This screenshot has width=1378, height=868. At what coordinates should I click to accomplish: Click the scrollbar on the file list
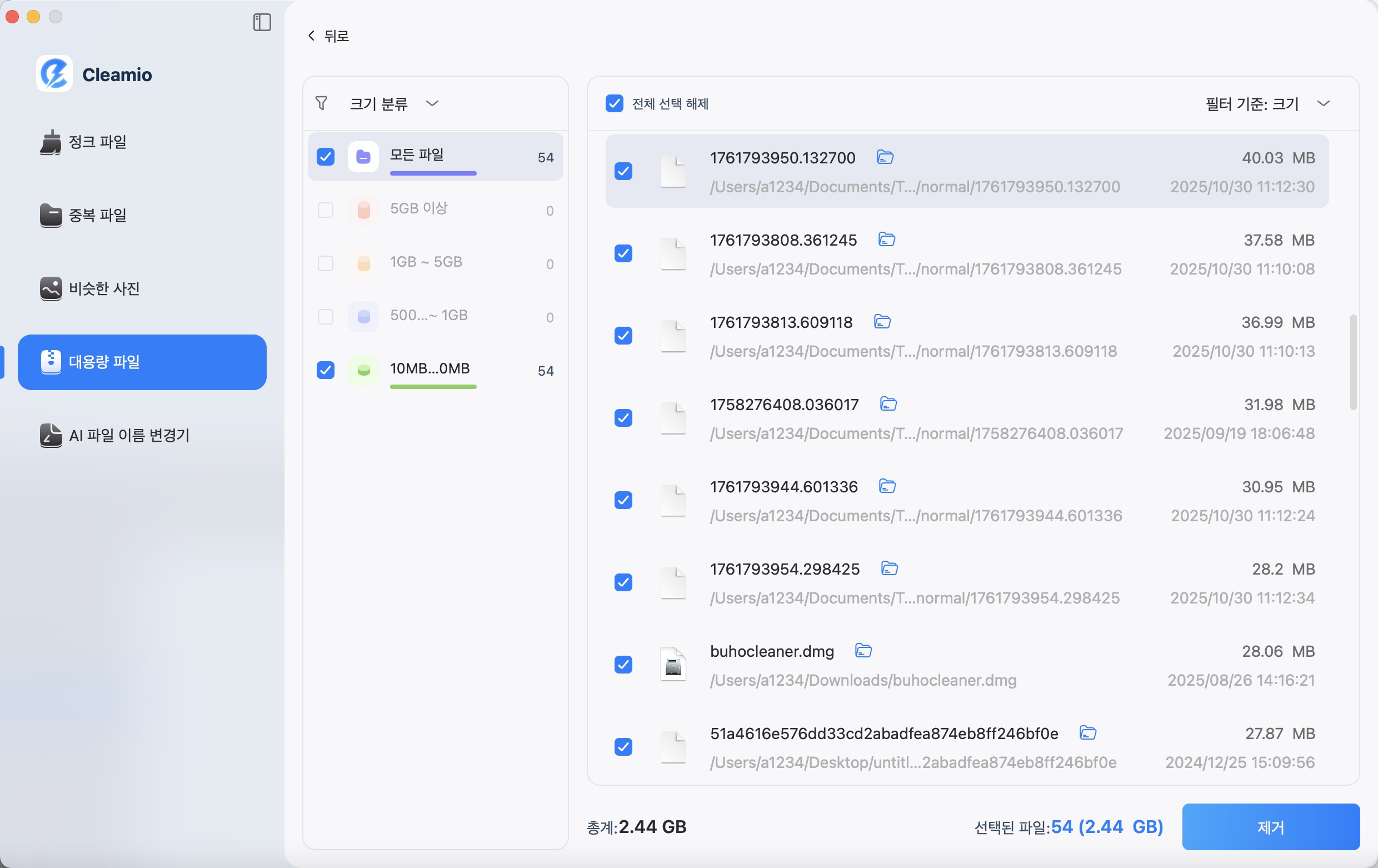tap(1353, 362)
